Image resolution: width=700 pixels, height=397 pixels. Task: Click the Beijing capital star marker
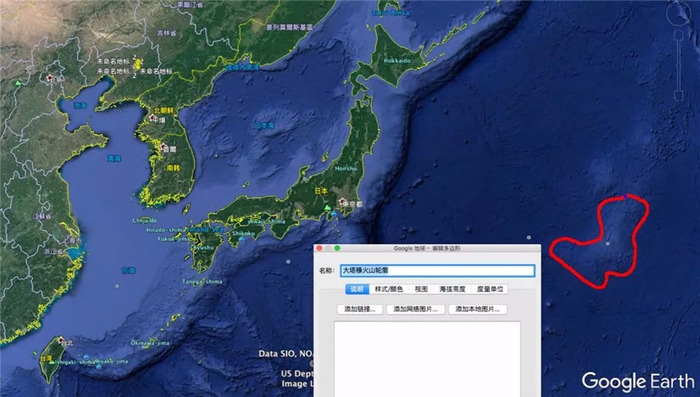(50, 78)
